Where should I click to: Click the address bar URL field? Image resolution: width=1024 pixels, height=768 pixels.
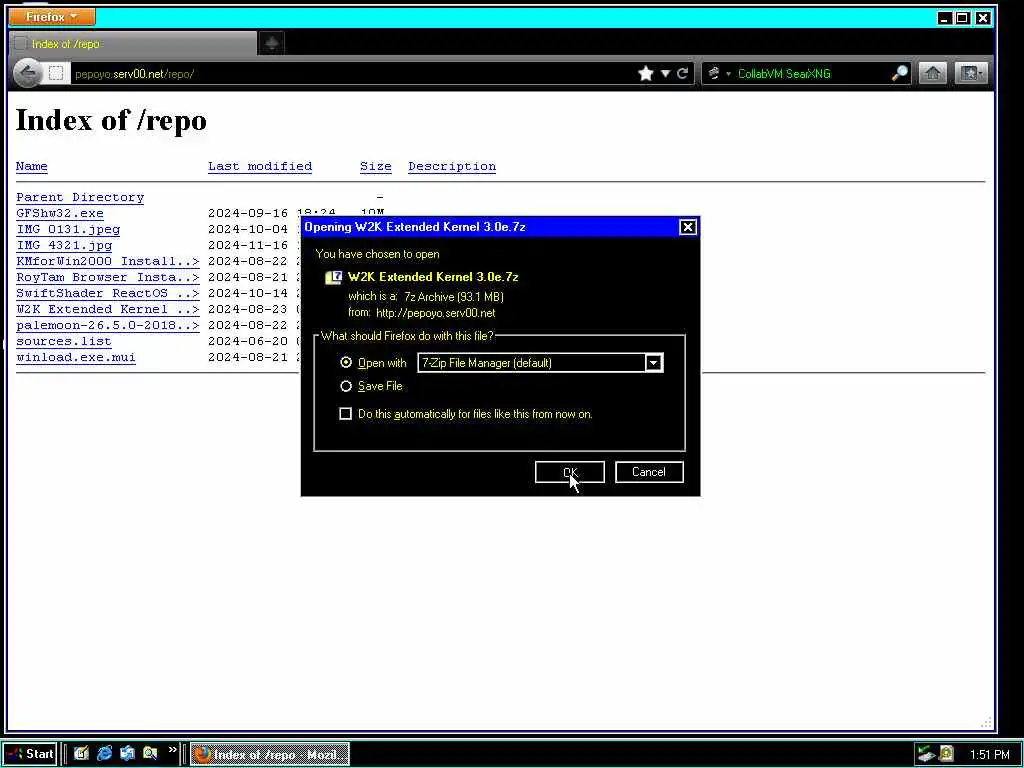[353, 74]
